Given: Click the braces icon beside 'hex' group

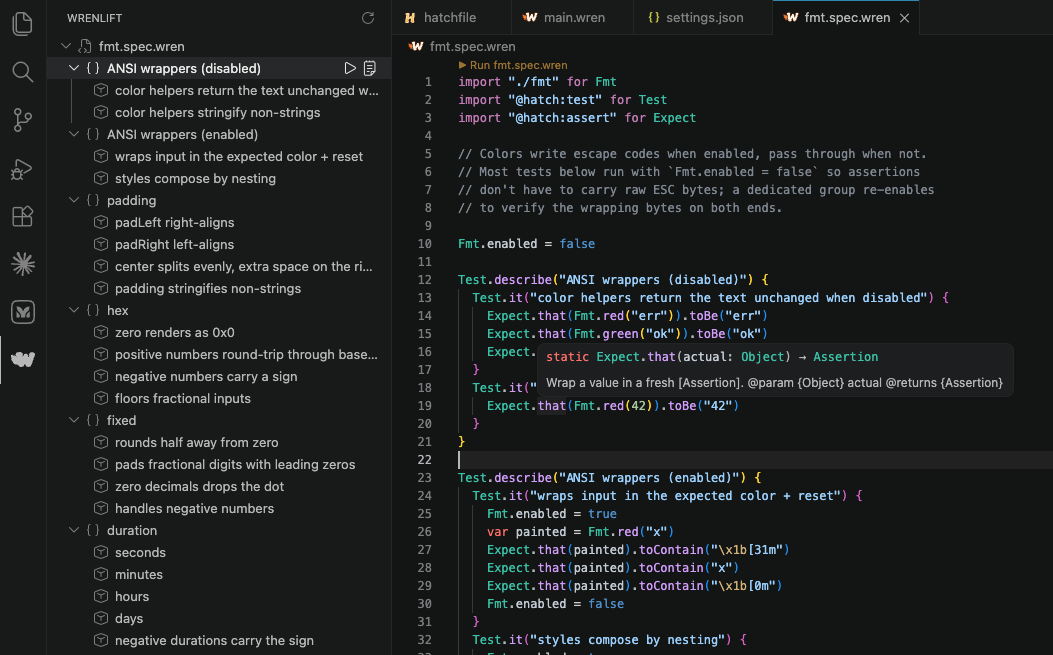Looking at the screenshot, I should click(x=93, y=310).
